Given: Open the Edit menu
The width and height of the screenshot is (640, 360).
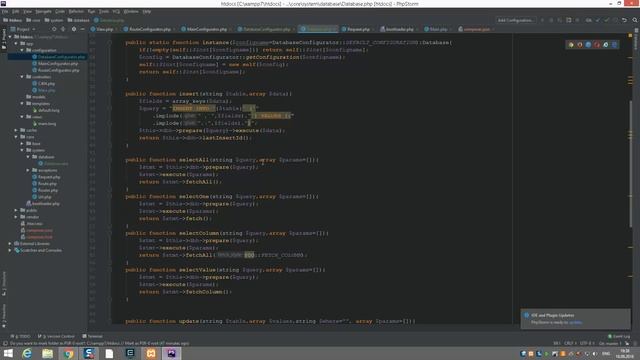Looking at the screenshot, I should (16, 11).
